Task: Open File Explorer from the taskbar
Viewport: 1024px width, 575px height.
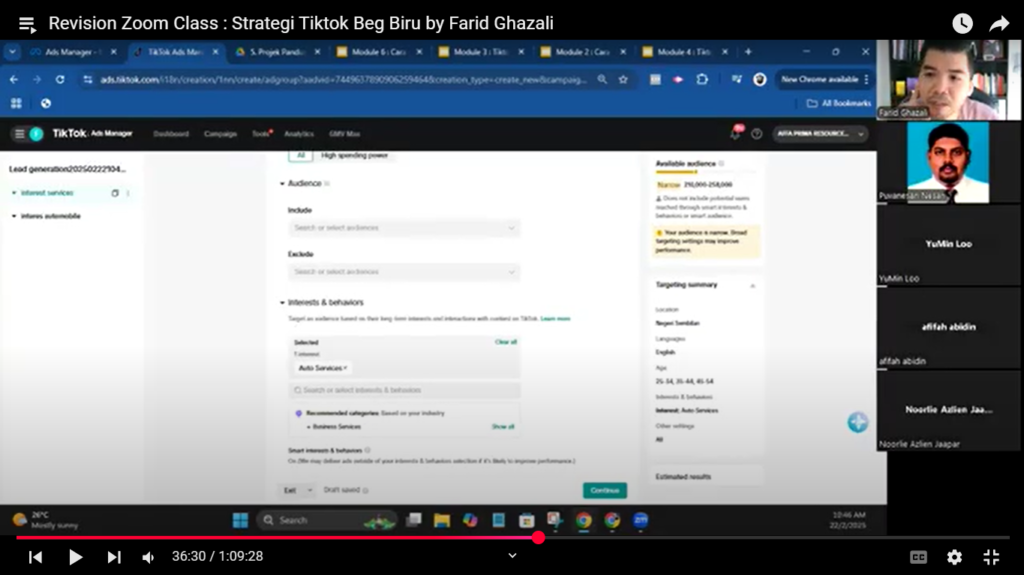Action: (441, 520)
